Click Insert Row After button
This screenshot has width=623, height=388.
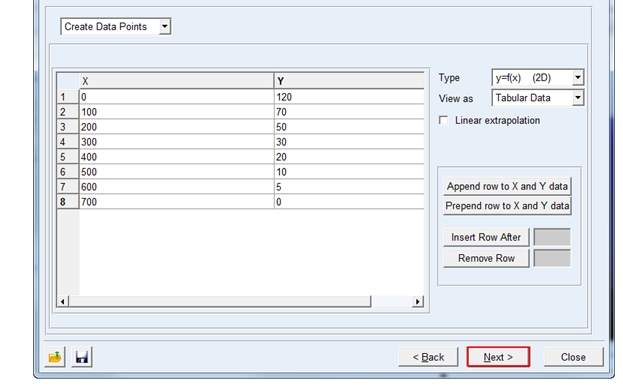tap(486, 237)
